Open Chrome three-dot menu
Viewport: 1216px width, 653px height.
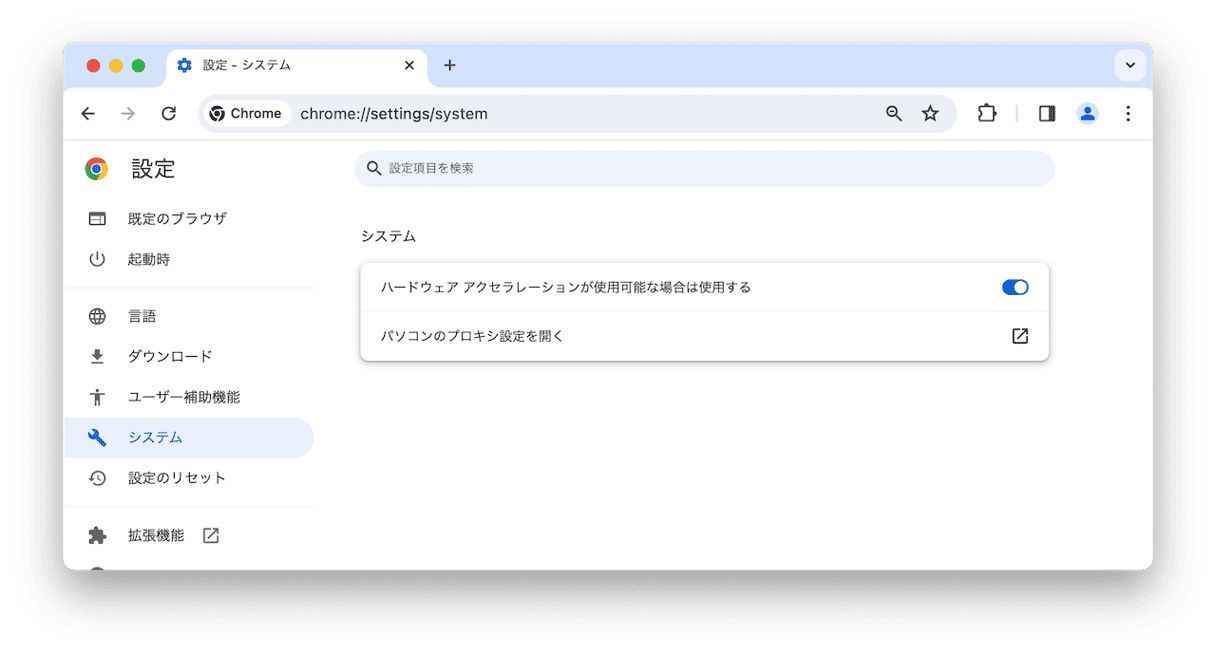(x=1128, y=114)
